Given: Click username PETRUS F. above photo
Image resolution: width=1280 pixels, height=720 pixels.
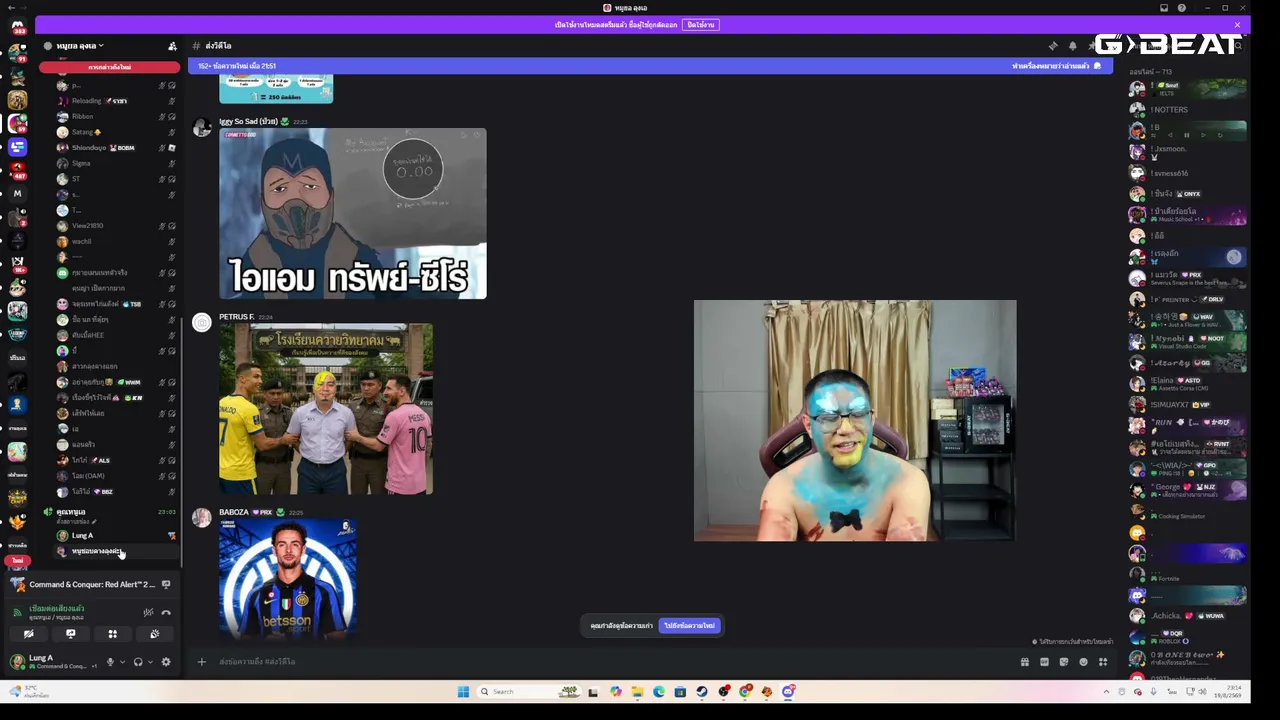Looking at the screenshot, I should pyautogui.click(x=237, y=317).
